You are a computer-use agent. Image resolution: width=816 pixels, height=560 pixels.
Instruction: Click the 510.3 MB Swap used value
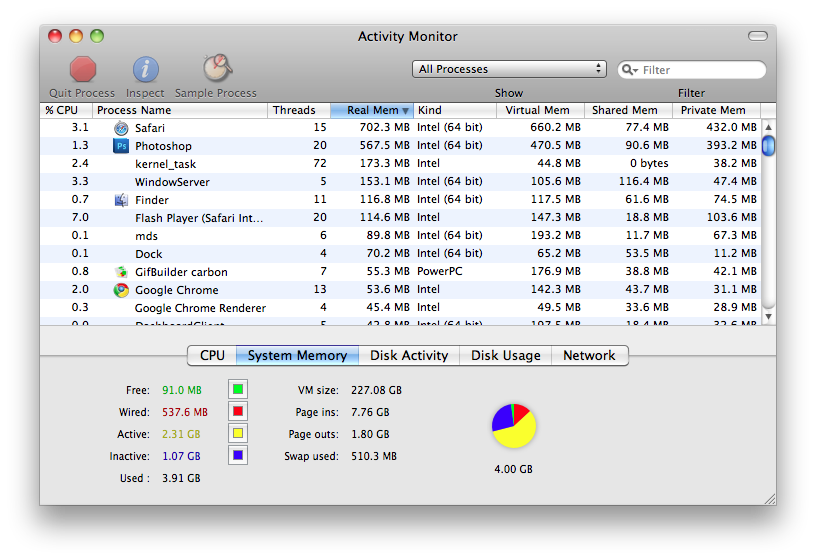374,456
